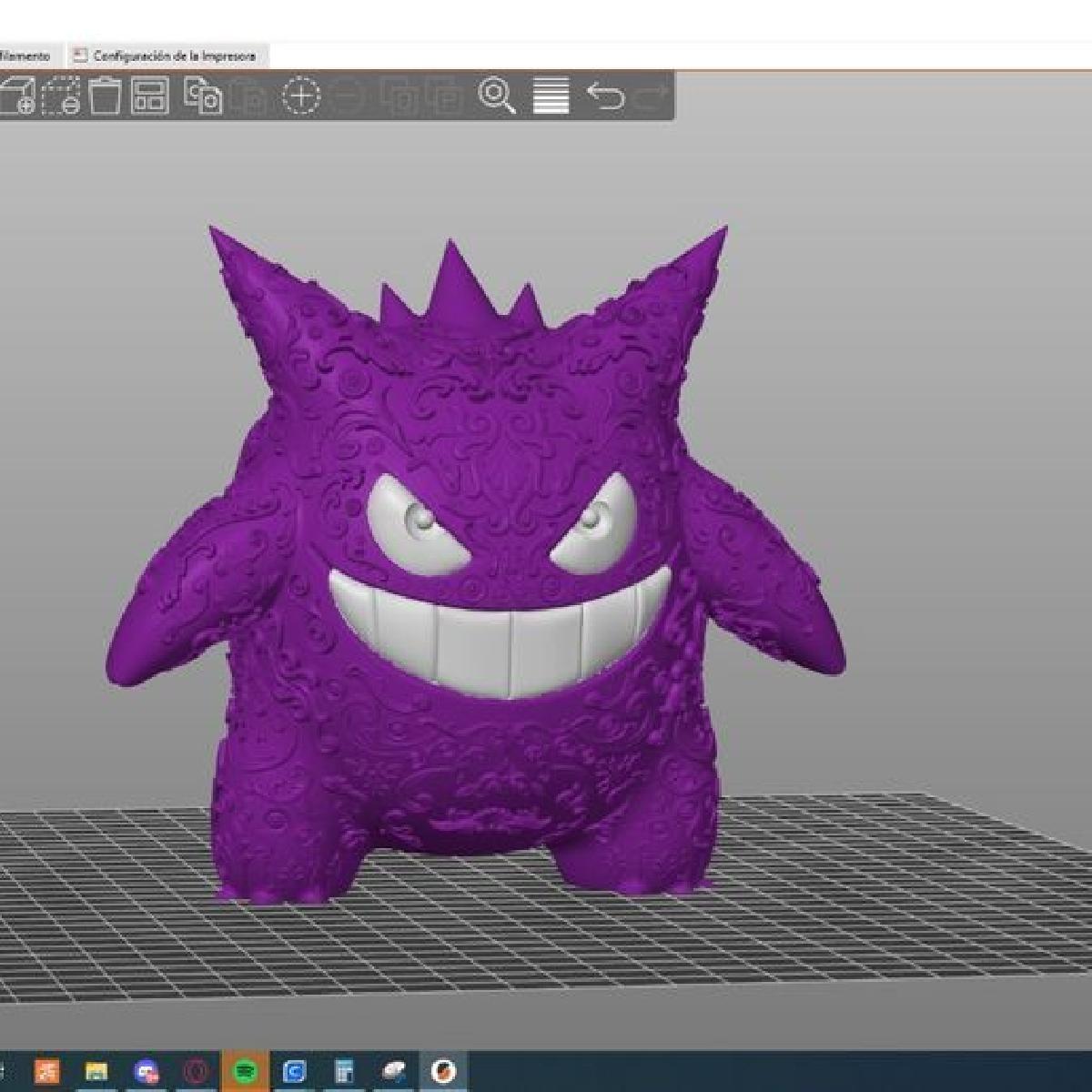Open the Search magnifier tool
The height and width of the screenshot is (1092, 1092).
497,96
